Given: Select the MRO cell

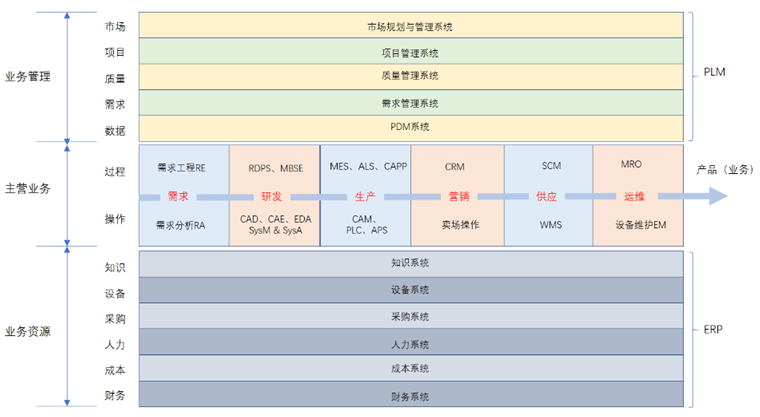Looking at the screenshot, I should [x=631, y=164].
